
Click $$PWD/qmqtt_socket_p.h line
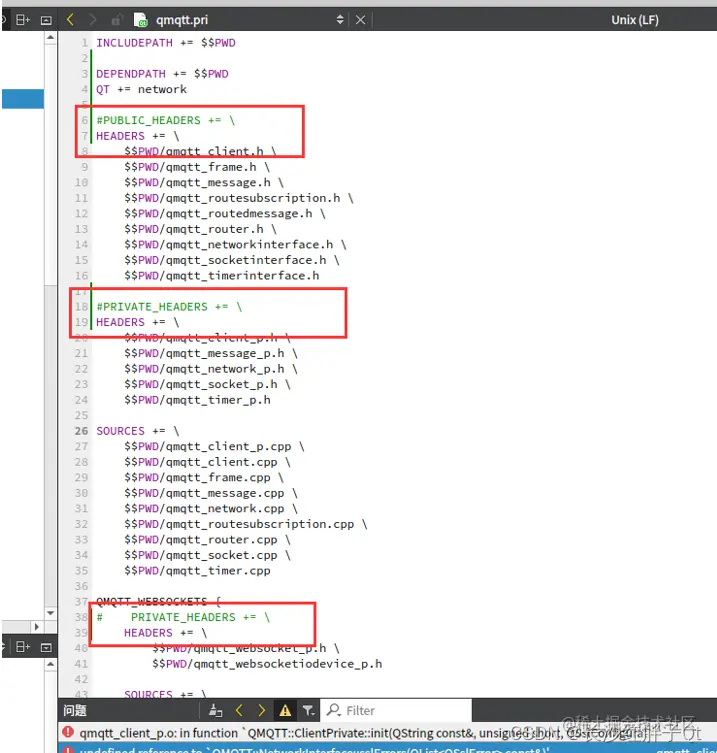point(207,384)
